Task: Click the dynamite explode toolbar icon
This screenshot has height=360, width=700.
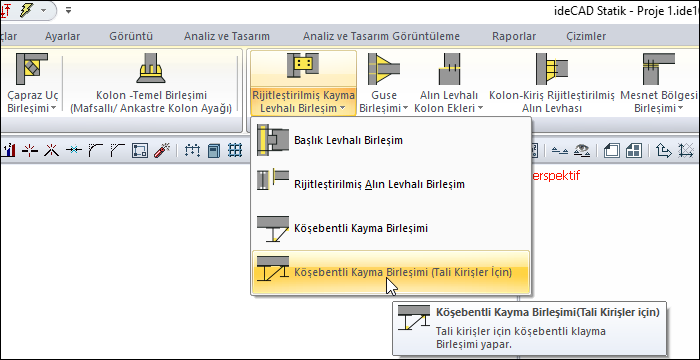Action: pyautogui.click(x=162, y=151)
